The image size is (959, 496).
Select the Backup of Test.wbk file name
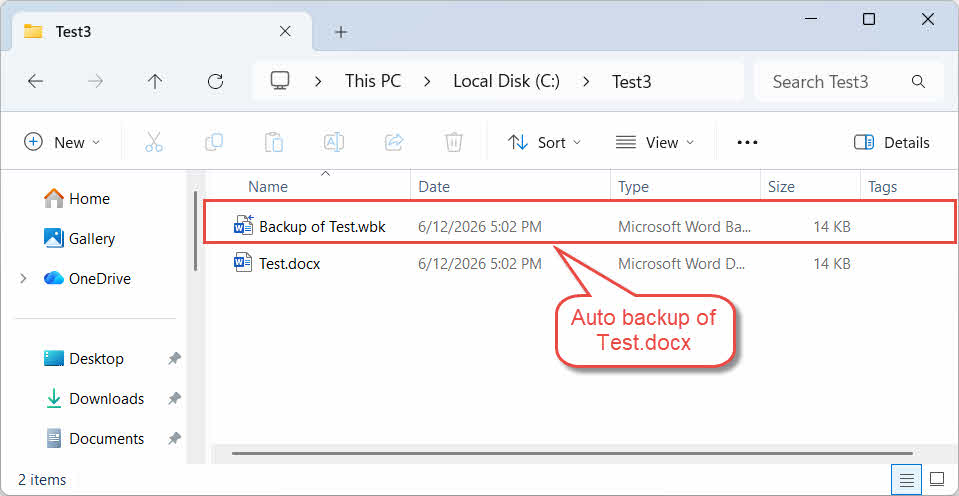point(322,227)
